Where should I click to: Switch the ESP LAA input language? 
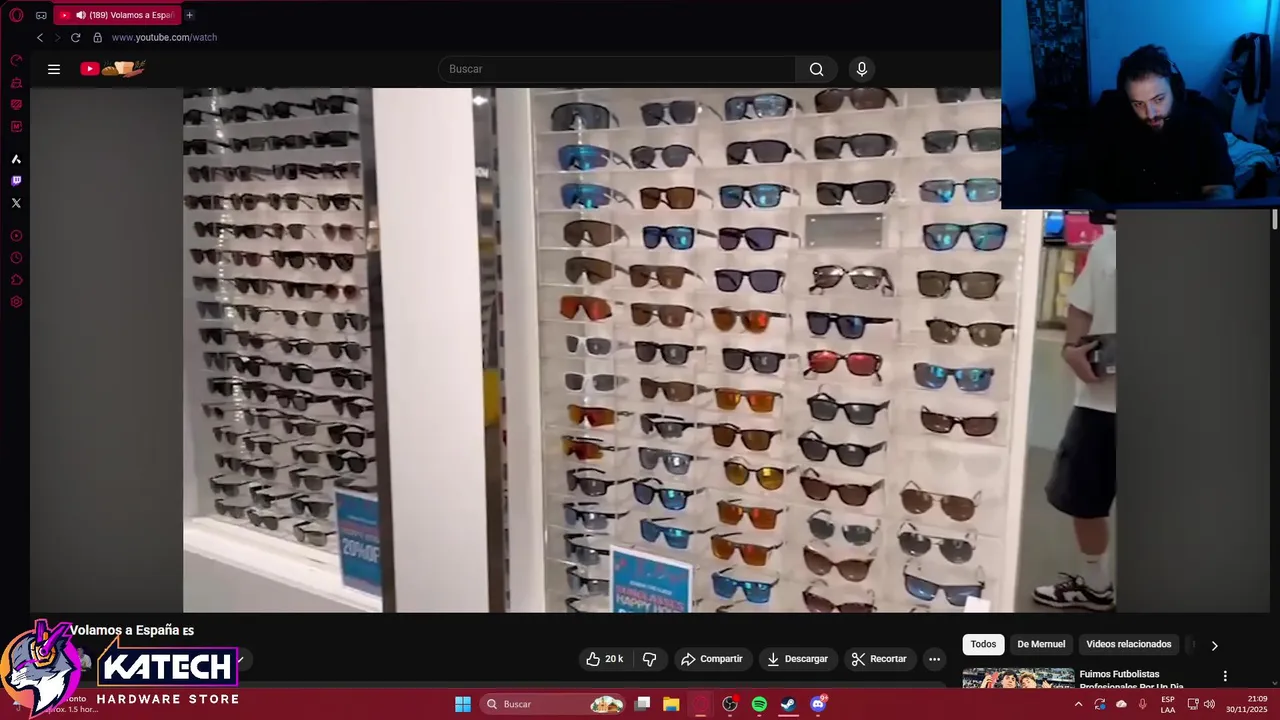pyautogui.click(x=1168, y=704)
